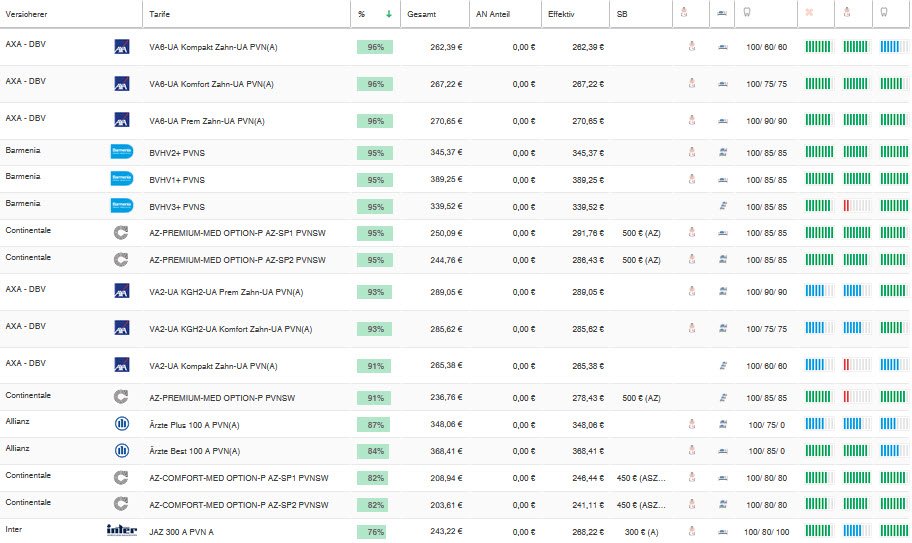Open the VA6-UA Prem Zahn-UA PVN(A) tariff

point(207,121)
